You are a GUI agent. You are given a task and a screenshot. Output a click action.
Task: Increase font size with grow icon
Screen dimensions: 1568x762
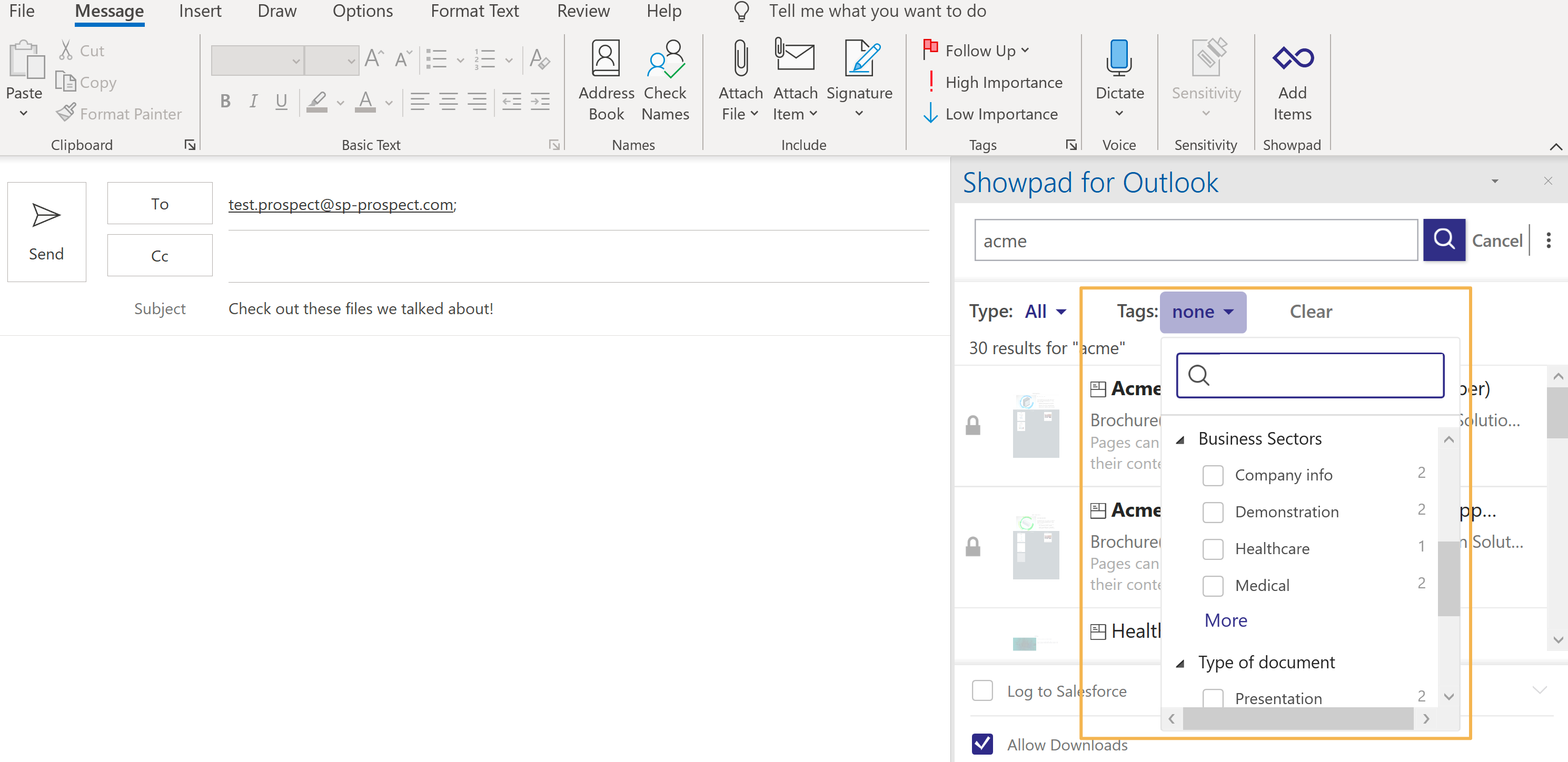pyautogui.click(x=374, y=58)
